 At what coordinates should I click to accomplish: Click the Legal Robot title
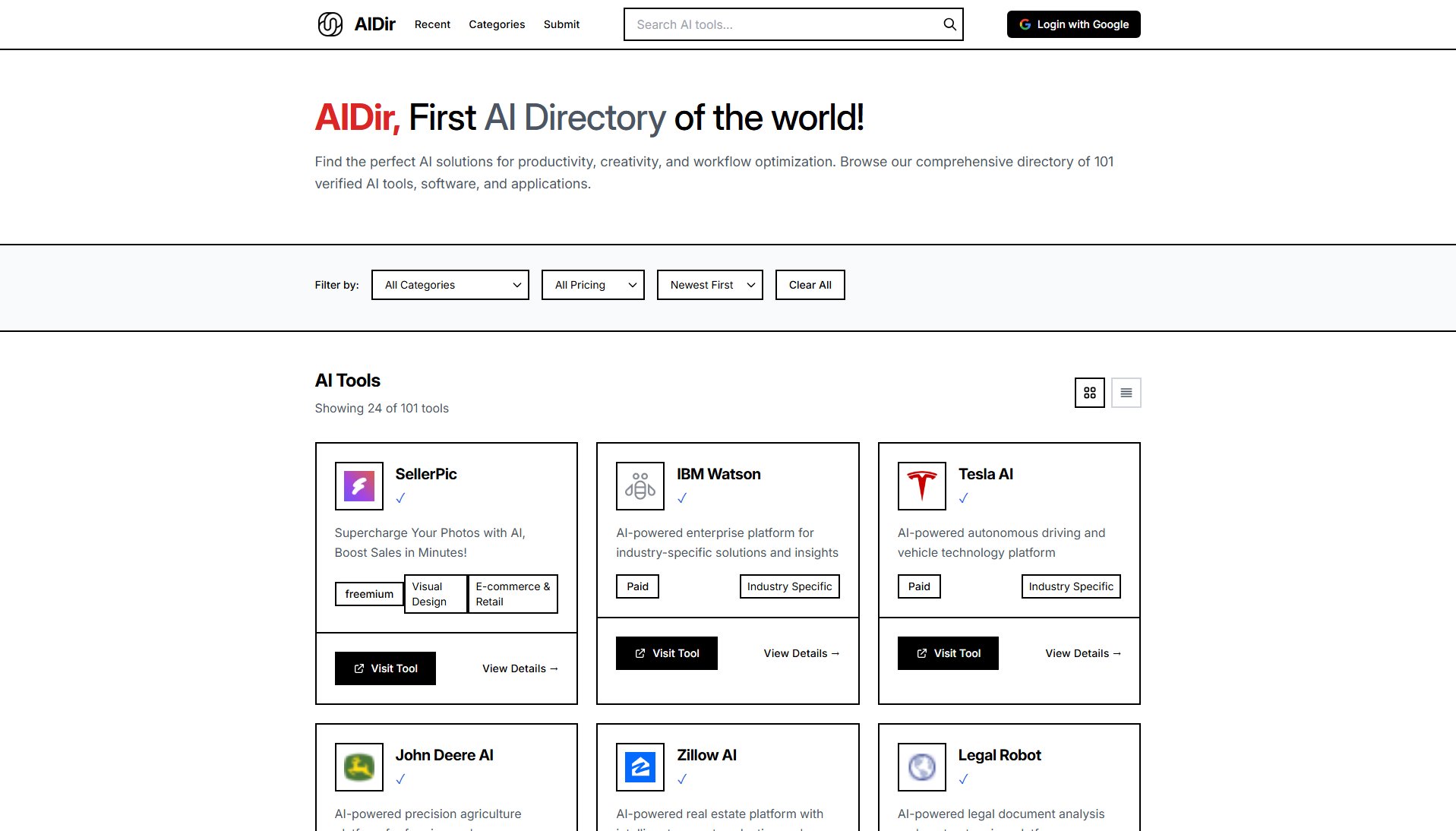click(x=999, y=755)
